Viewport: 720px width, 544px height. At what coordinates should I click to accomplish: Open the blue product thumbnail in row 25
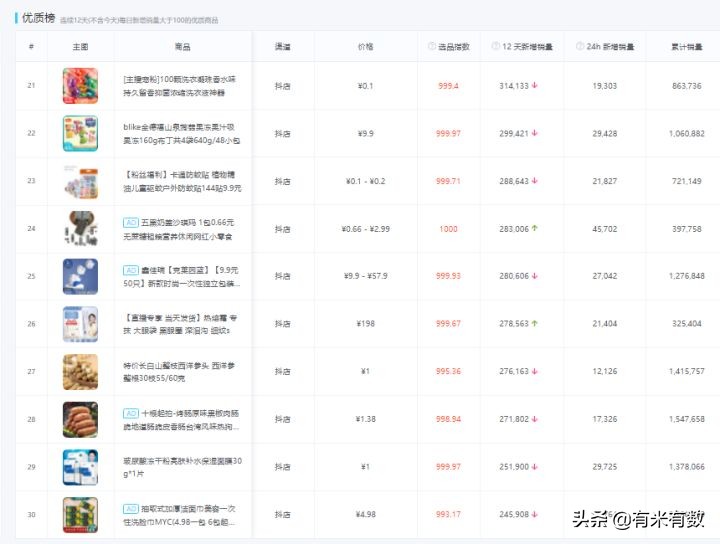point(80,276)
